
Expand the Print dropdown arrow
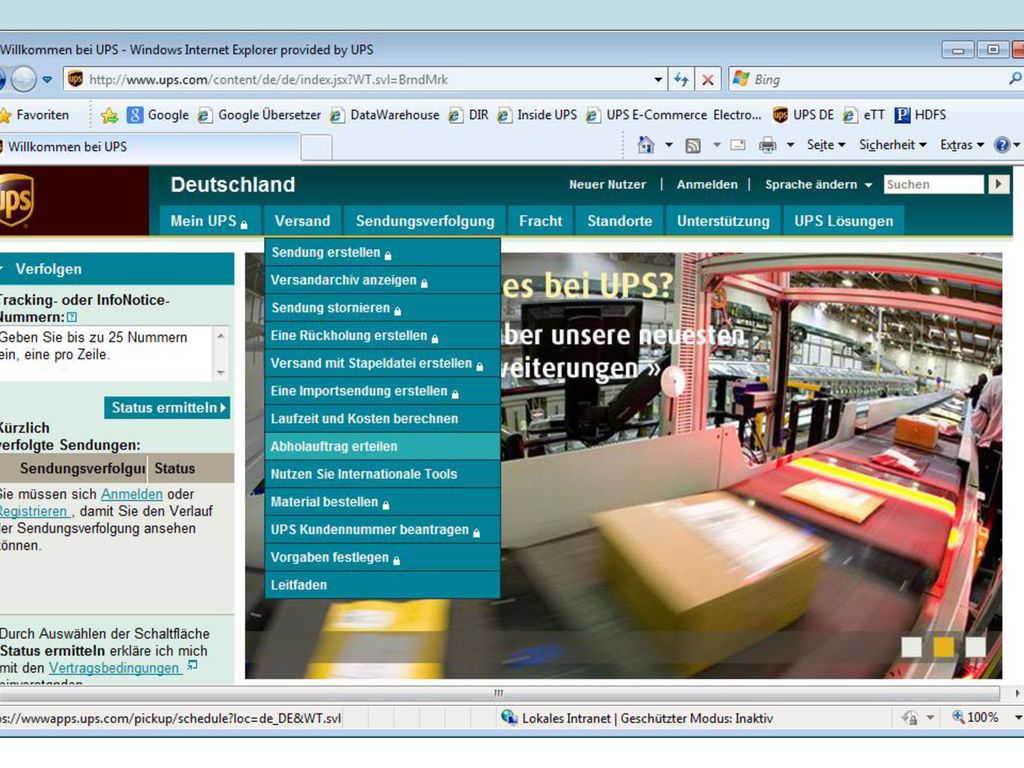coord(790,145)
